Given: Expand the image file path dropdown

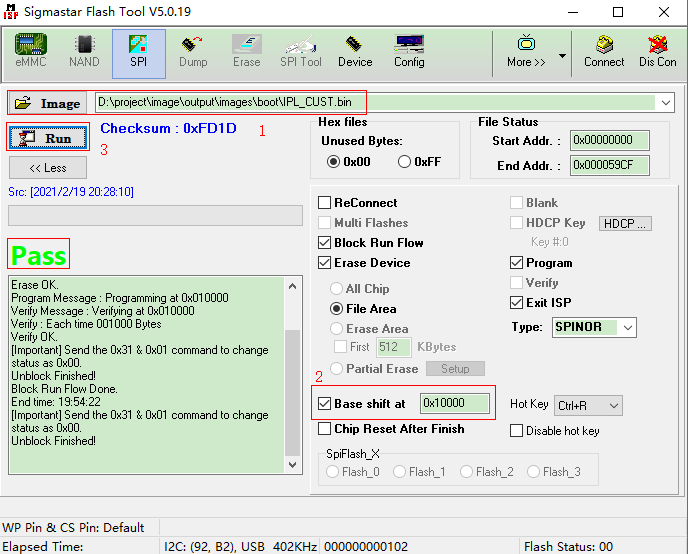Looking at the screenshot, I should coord(666,103).
